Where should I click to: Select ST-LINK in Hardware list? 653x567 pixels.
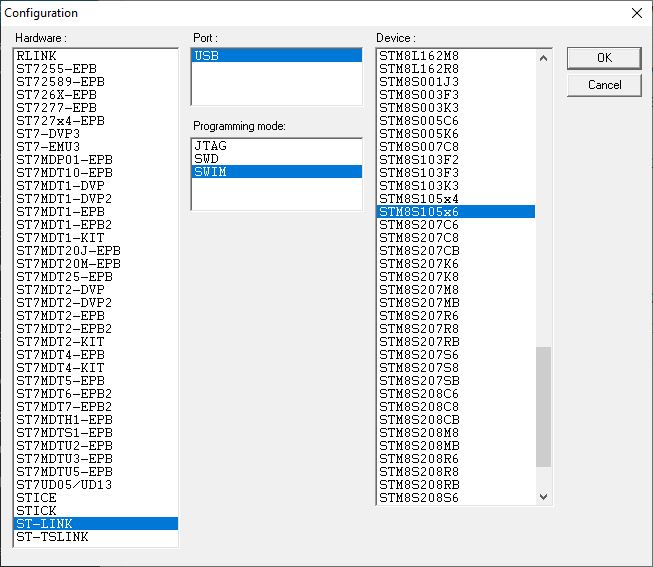(44, 524)
